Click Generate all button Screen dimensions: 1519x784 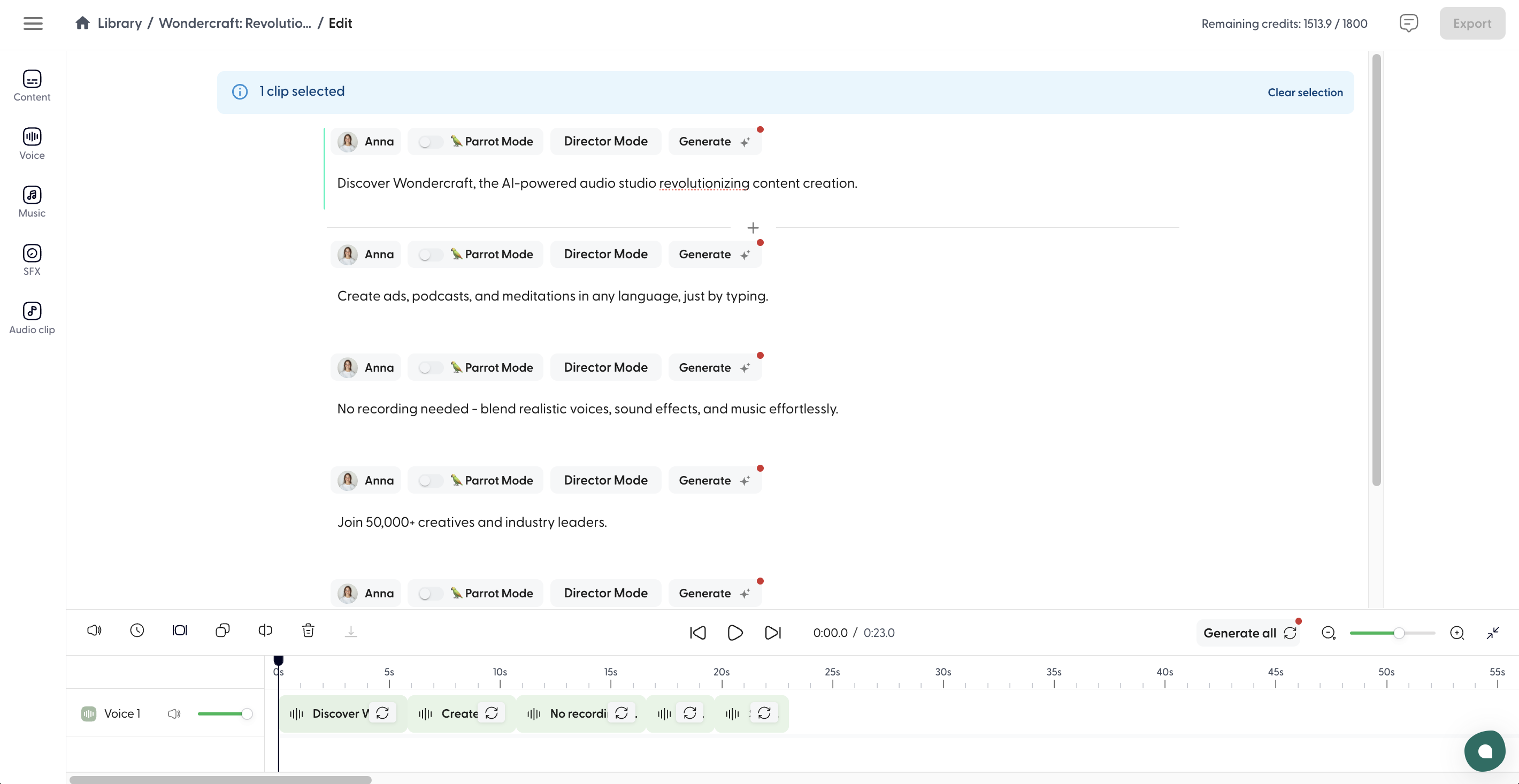[x=1248, y=633]
